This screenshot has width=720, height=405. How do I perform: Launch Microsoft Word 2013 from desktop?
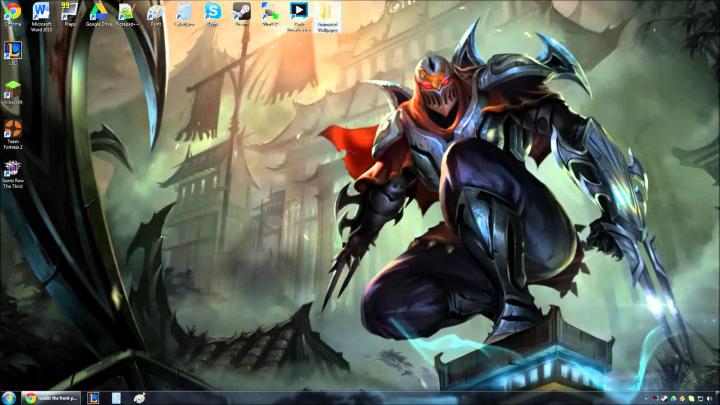(41, 17)
